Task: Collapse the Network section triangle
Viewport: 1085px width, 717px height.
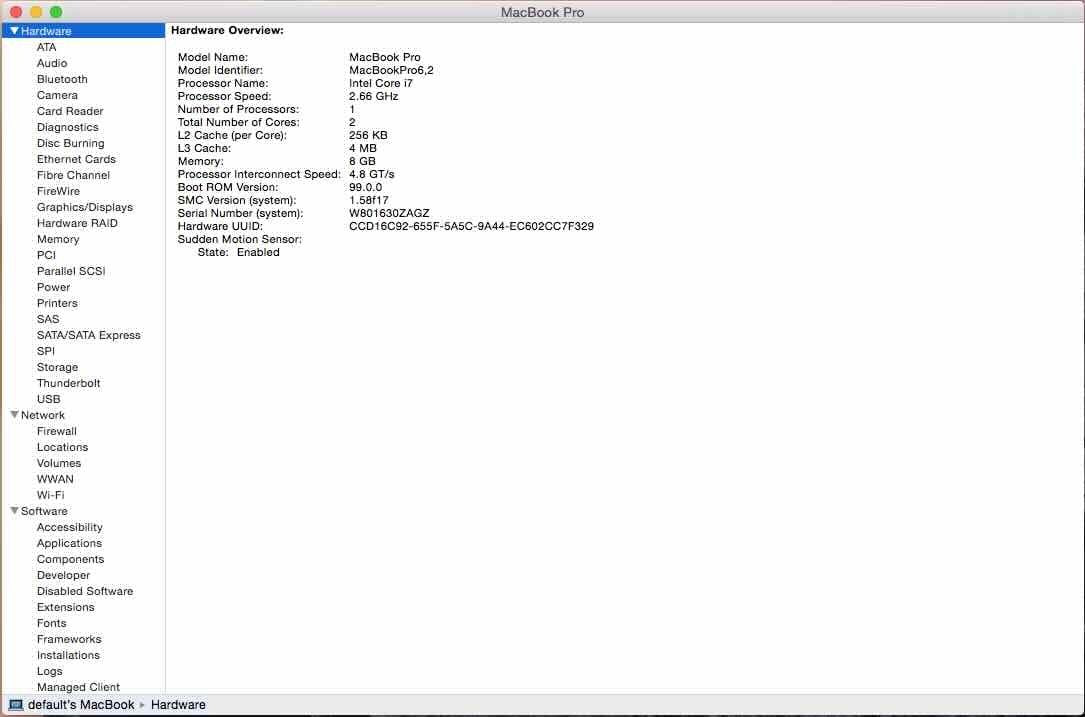Action: (14, 415)
